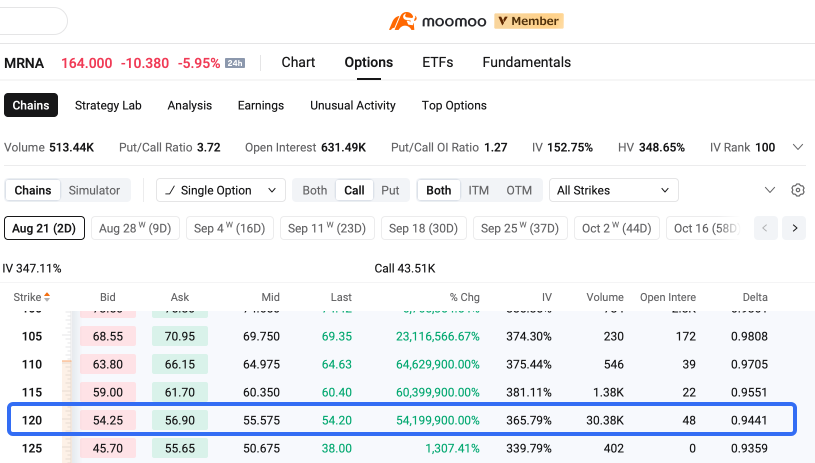Filter to OTM options

[519, 190]
